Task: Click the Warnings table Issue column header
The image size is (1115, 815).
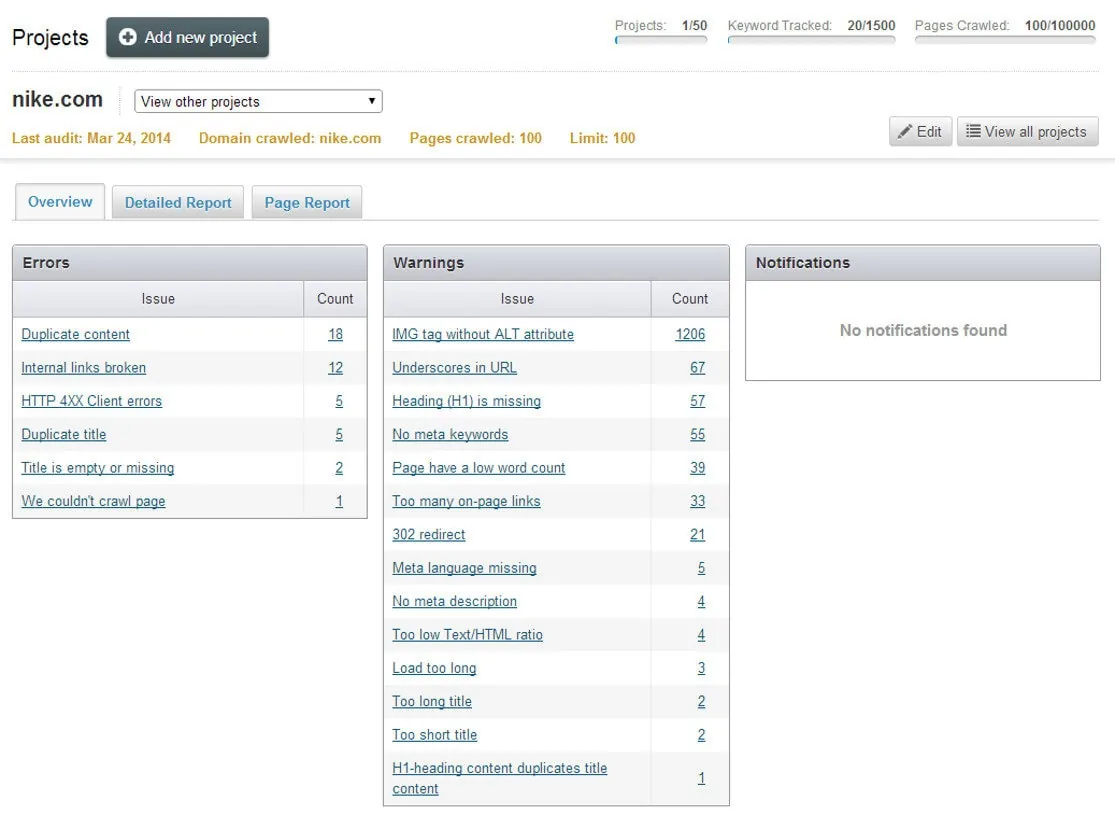Action: [x=517, y=299]
